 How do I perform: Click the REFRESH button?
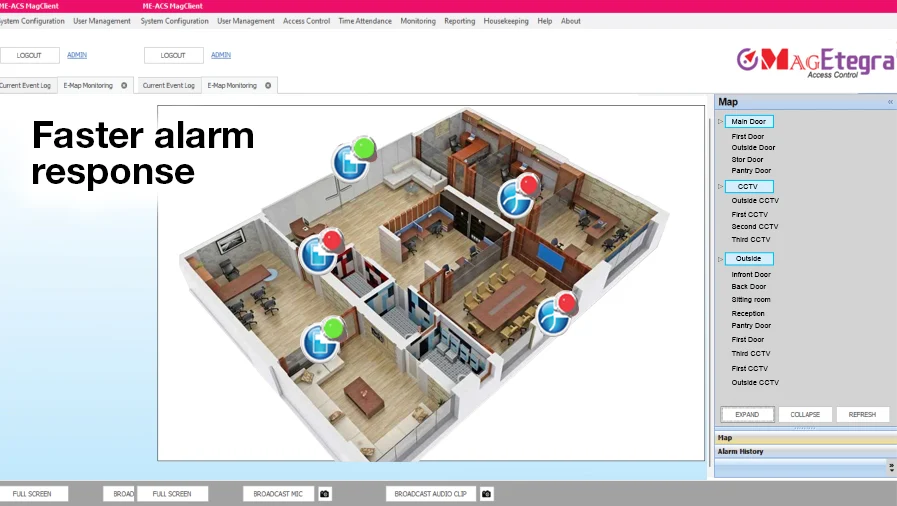click(x=863, y=415)
